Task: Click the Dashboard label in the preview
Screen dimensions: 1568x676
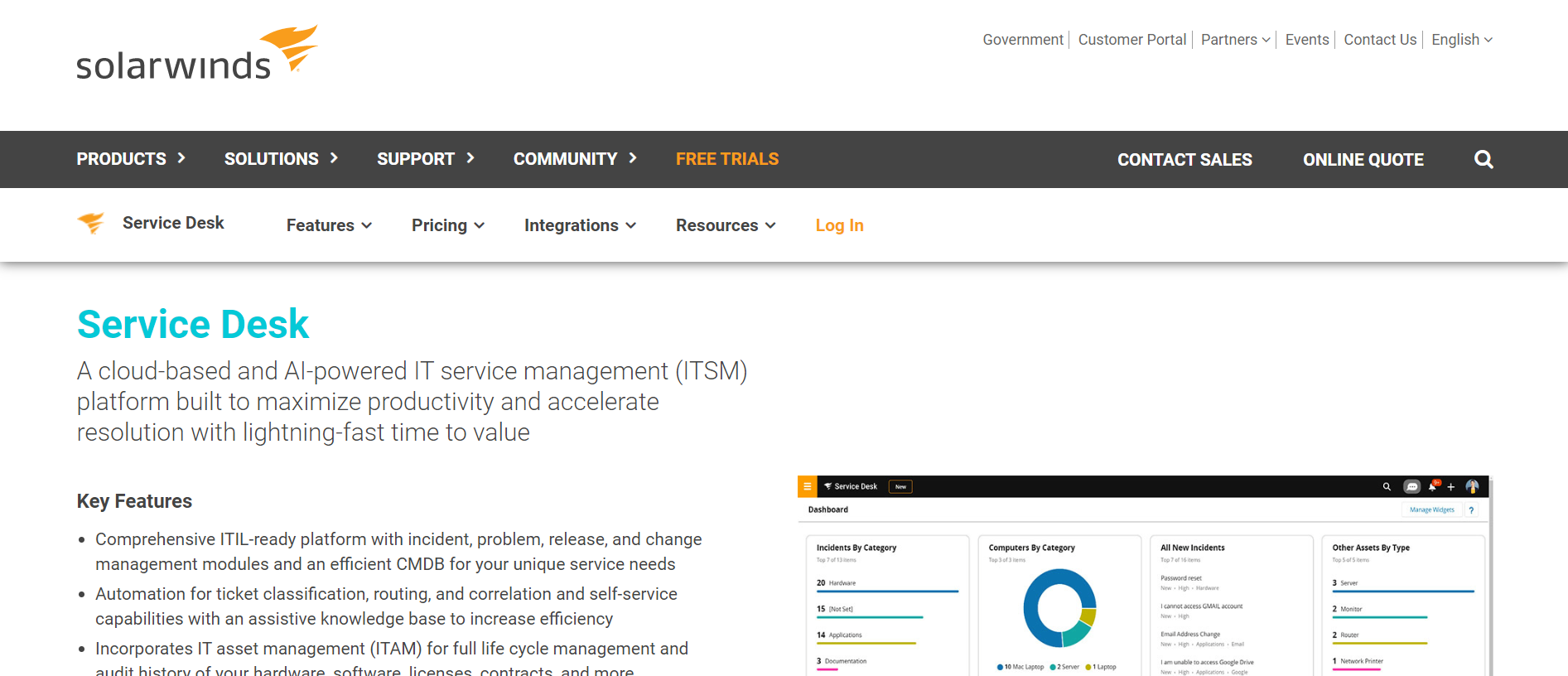Action: pyautogui.click(x=828, y=509)
